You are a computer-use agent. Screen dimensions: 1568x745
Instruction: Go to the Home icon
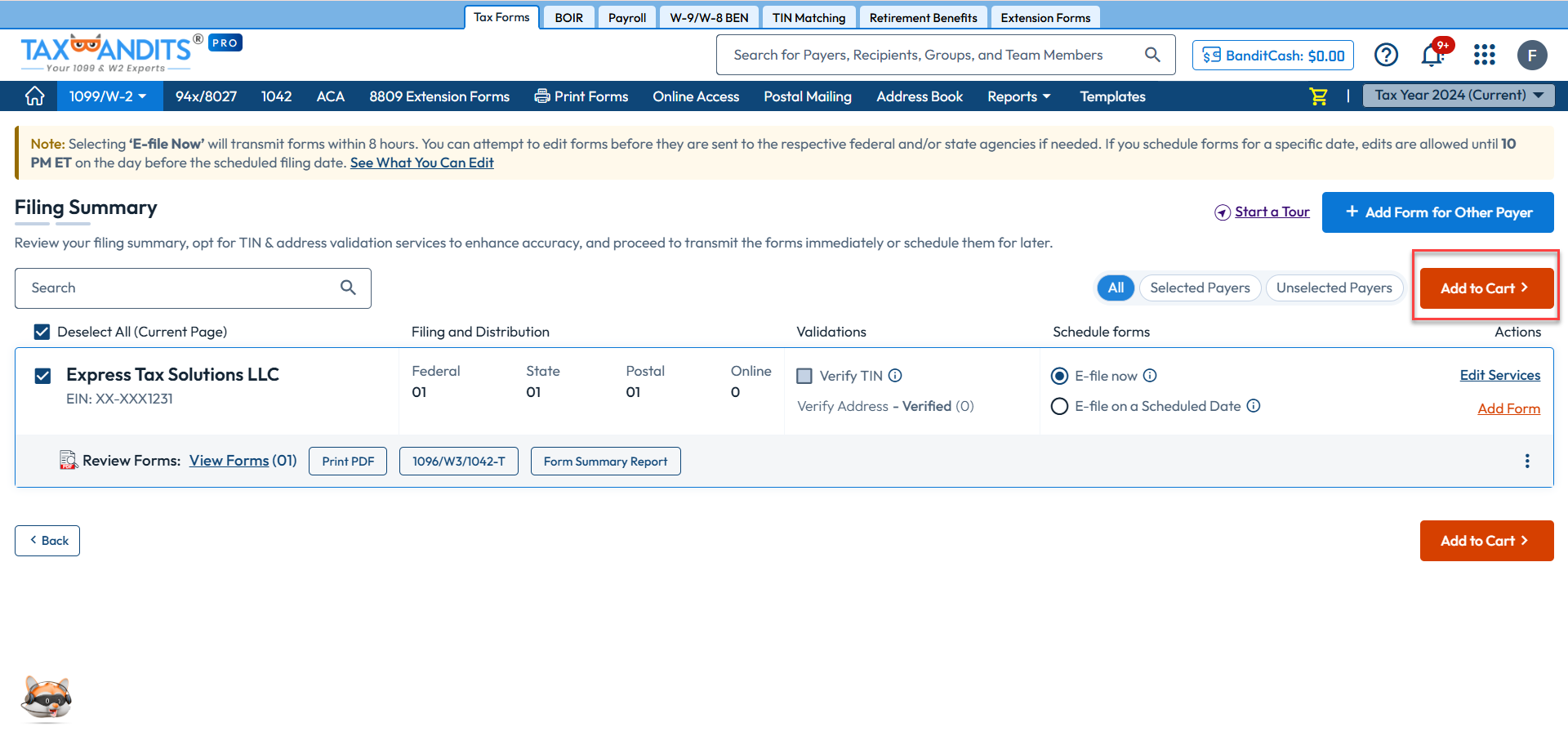[x=35, y=96]
